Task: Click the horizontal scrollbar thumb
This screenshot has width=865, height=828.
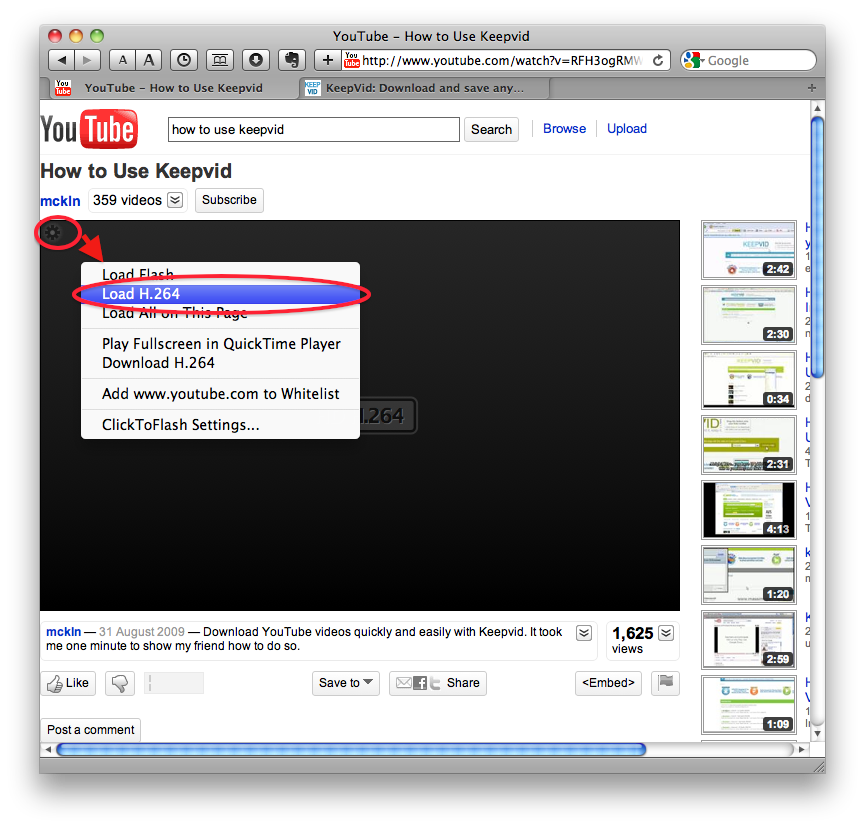Action: [351, 749]
